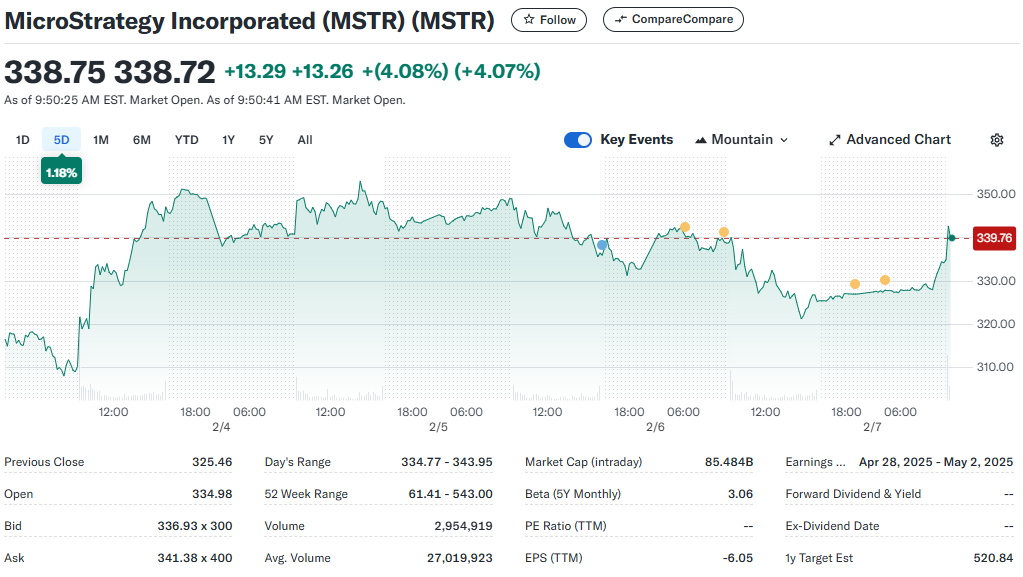Image resolution: width=1023 pixels, height=577 pixels.
Task: Click the 2/6 date axis label
Action: (655, 427)
